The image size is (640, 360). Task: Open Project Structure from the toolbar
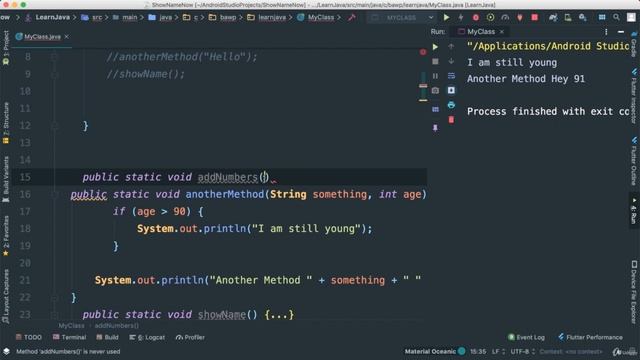[x=602, y=18]
